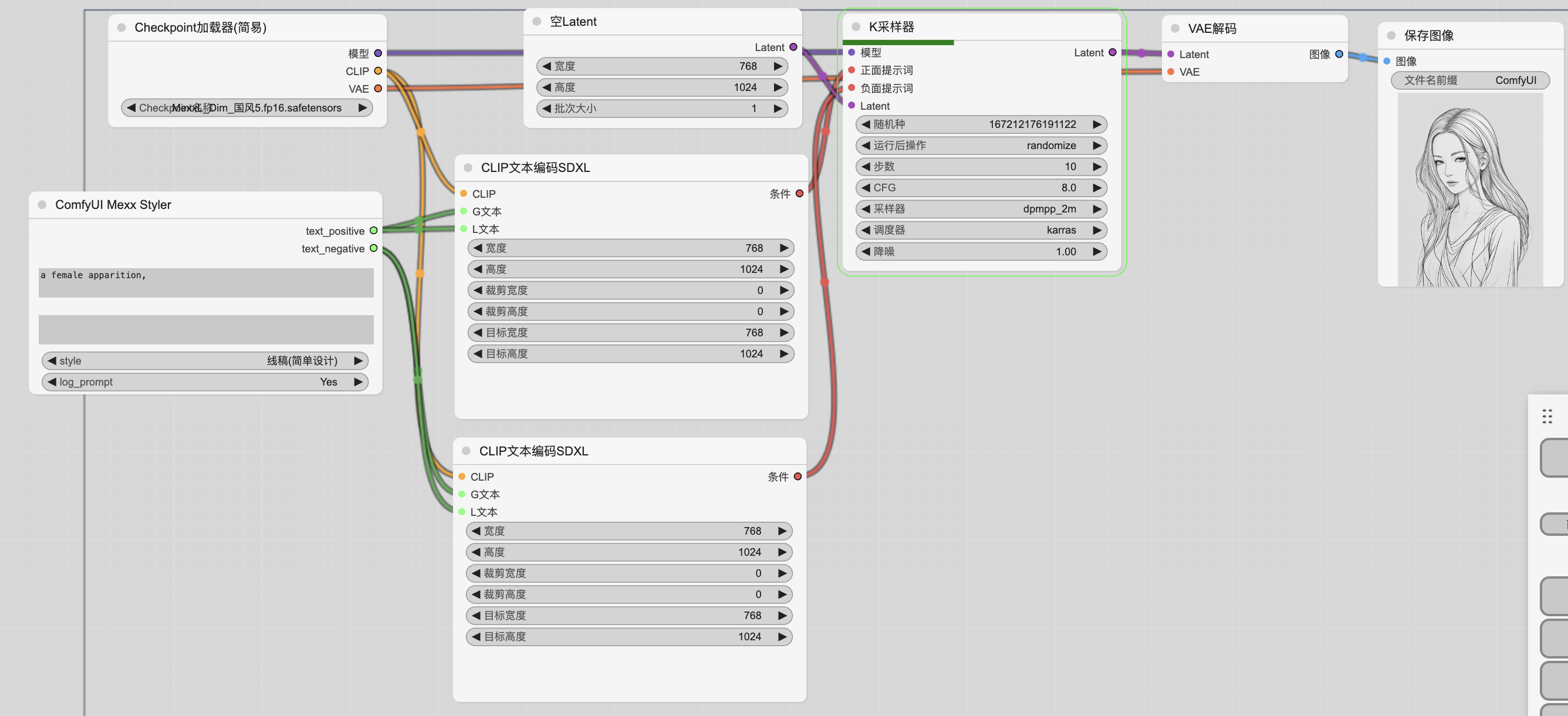Decrease 空Latent 宽度 with left arrow
1568x716 pixels.
pos(546,66)
